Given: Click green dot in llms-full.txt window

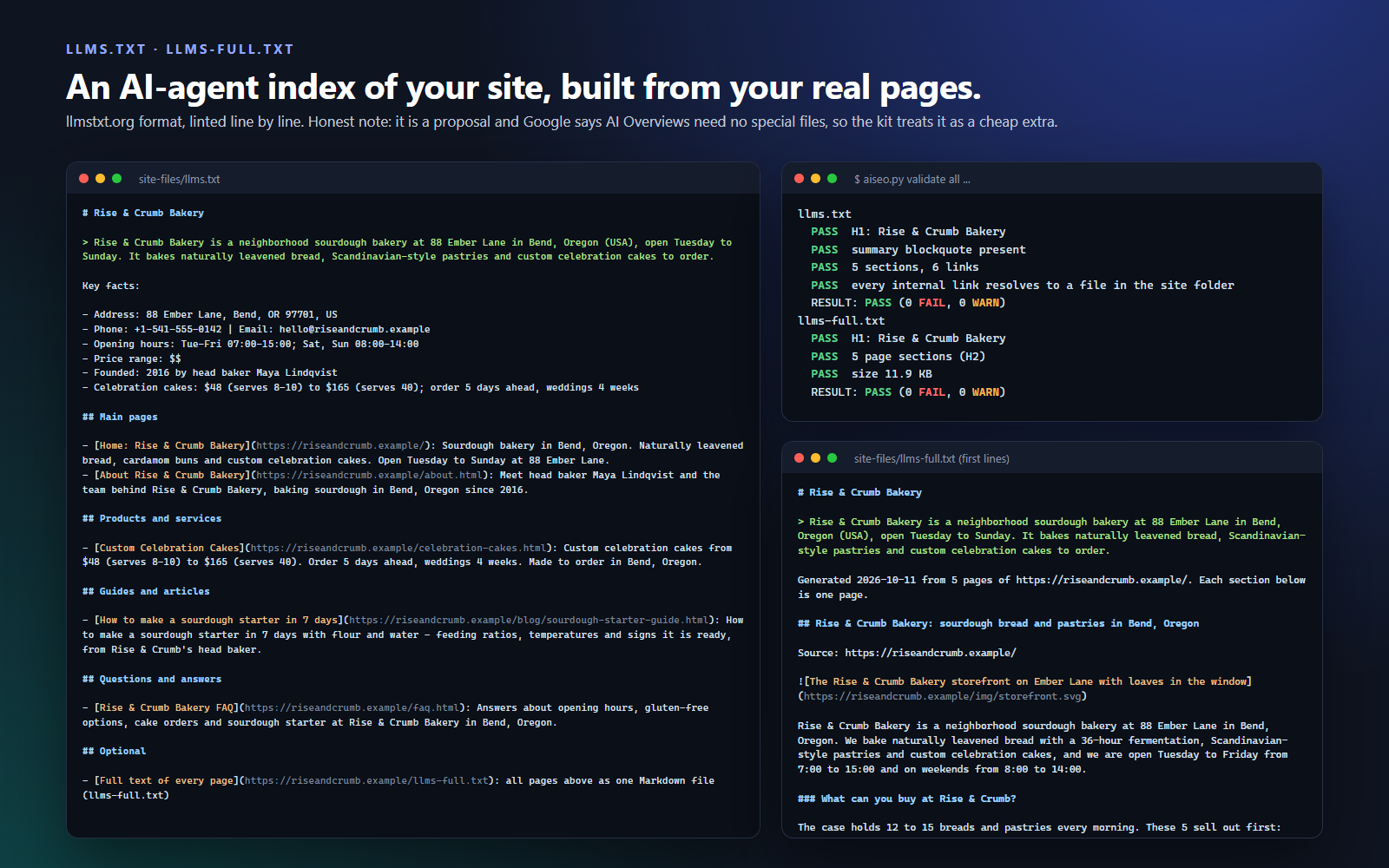Looking at the screenshot, I should click(x=832, y=458).
